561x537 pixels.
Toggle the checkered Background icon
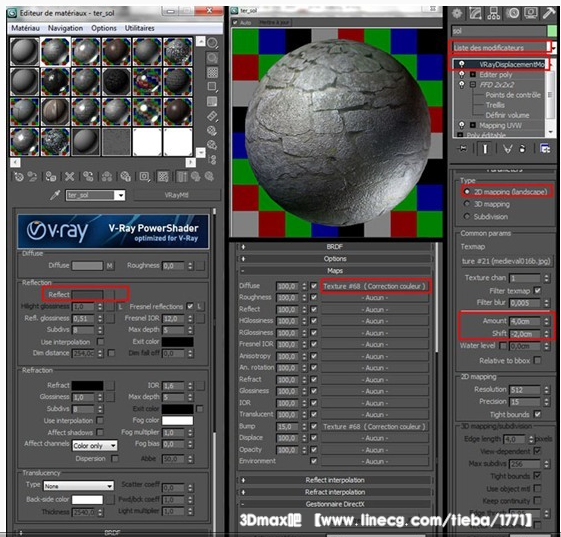[x=212, y=73]
